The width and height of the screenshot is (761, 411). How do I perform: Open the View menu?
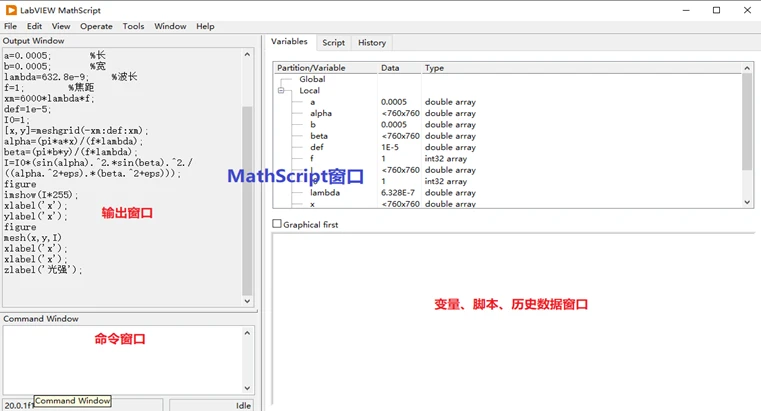[61, 26]
